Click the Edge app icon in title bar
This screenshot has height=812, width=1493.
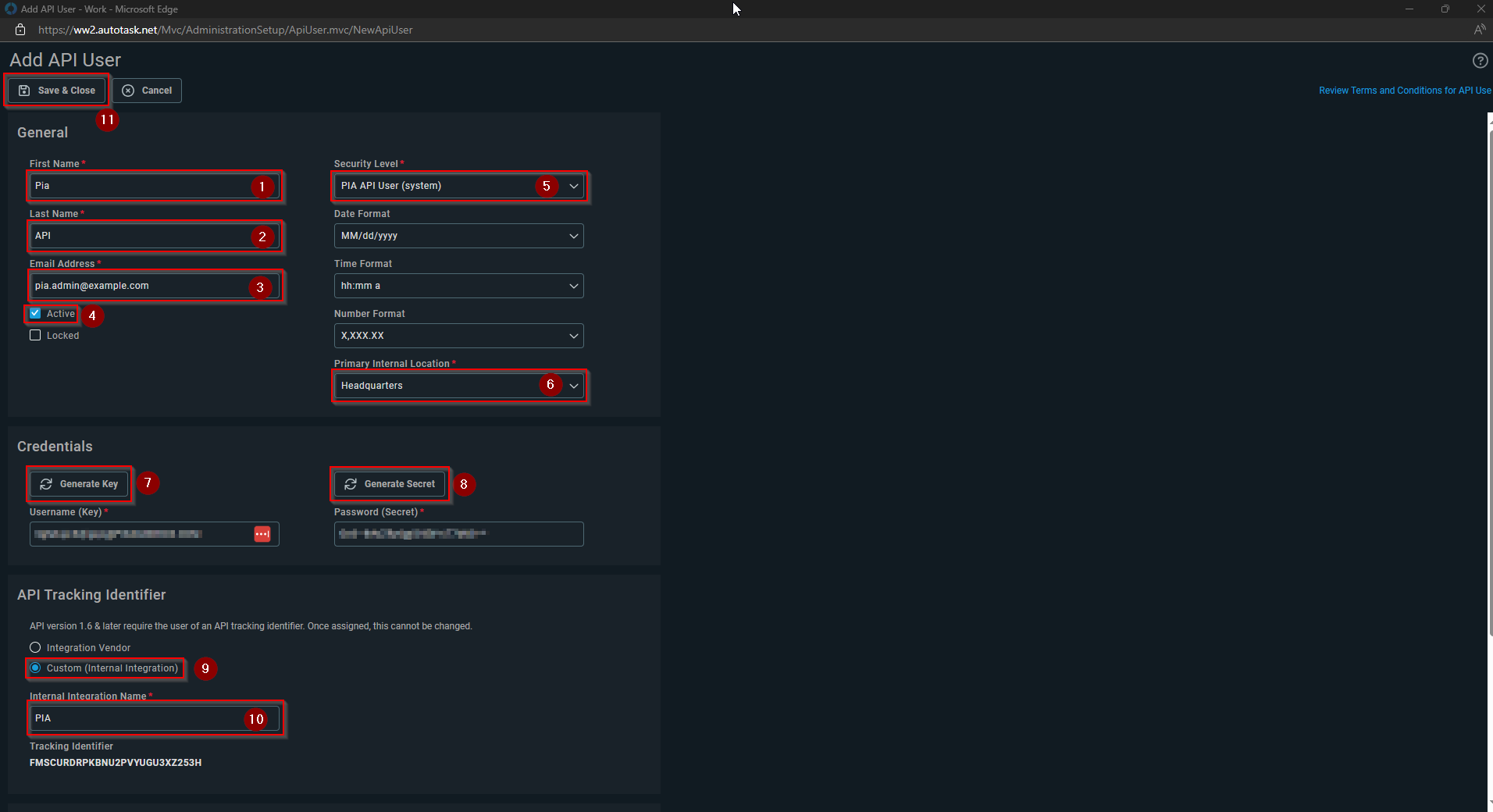coord(11,9)
